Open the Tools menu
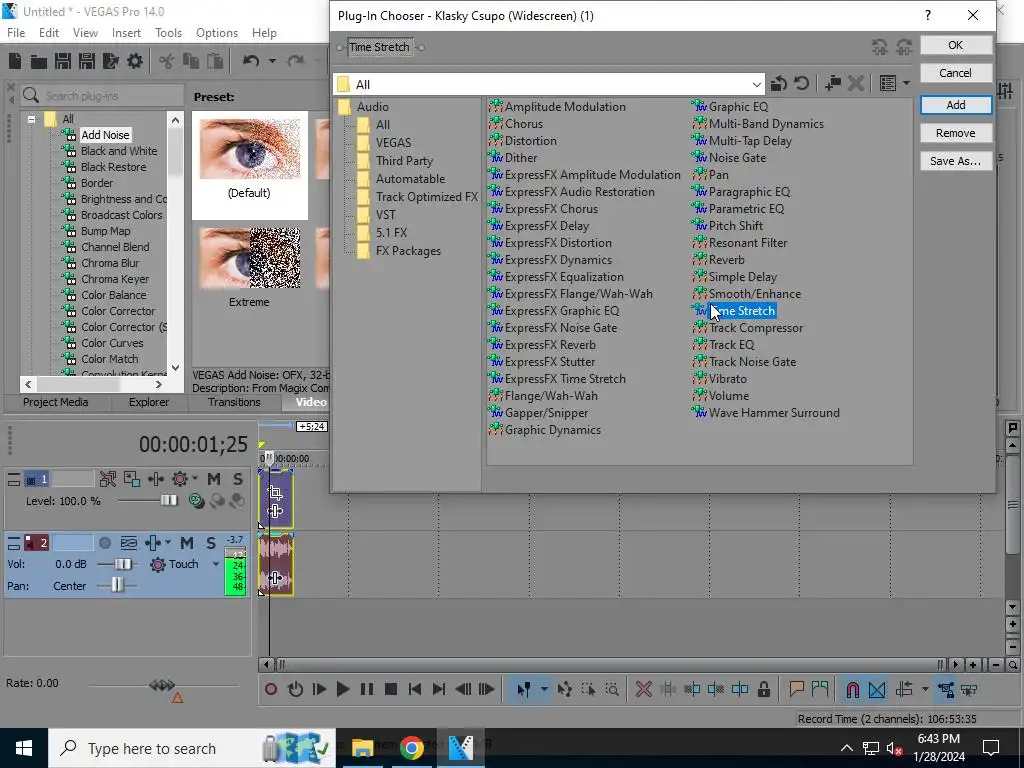Image resolution: width=1024 pixels, height=768 pixels. 168,33
